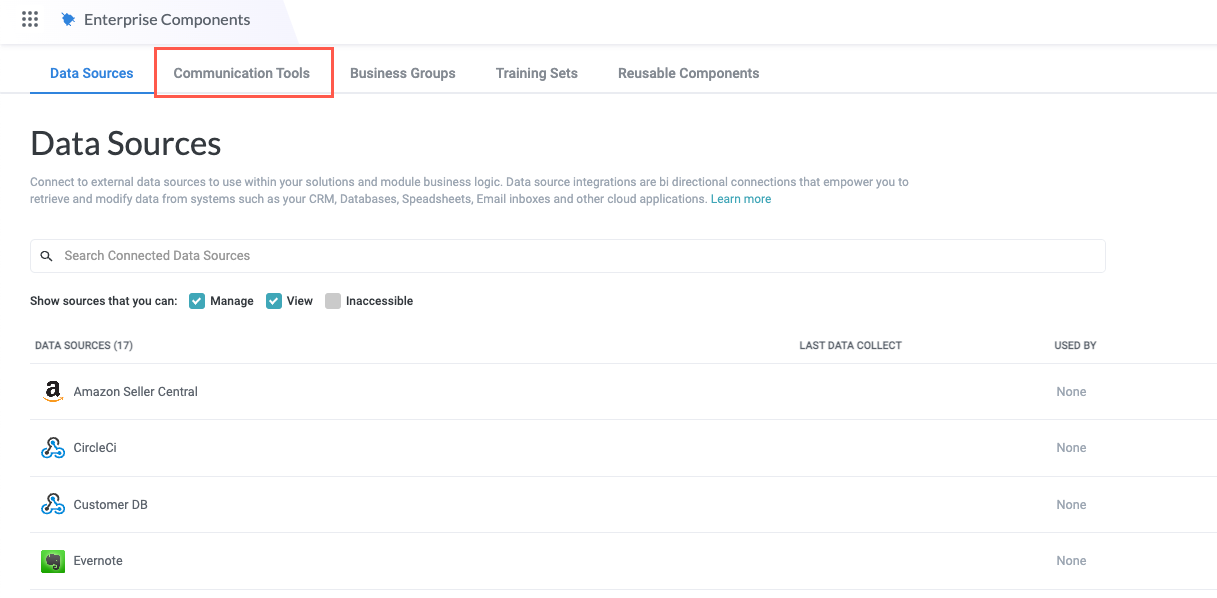Uncheck the Manage sources checkbox

coord(197,301)
